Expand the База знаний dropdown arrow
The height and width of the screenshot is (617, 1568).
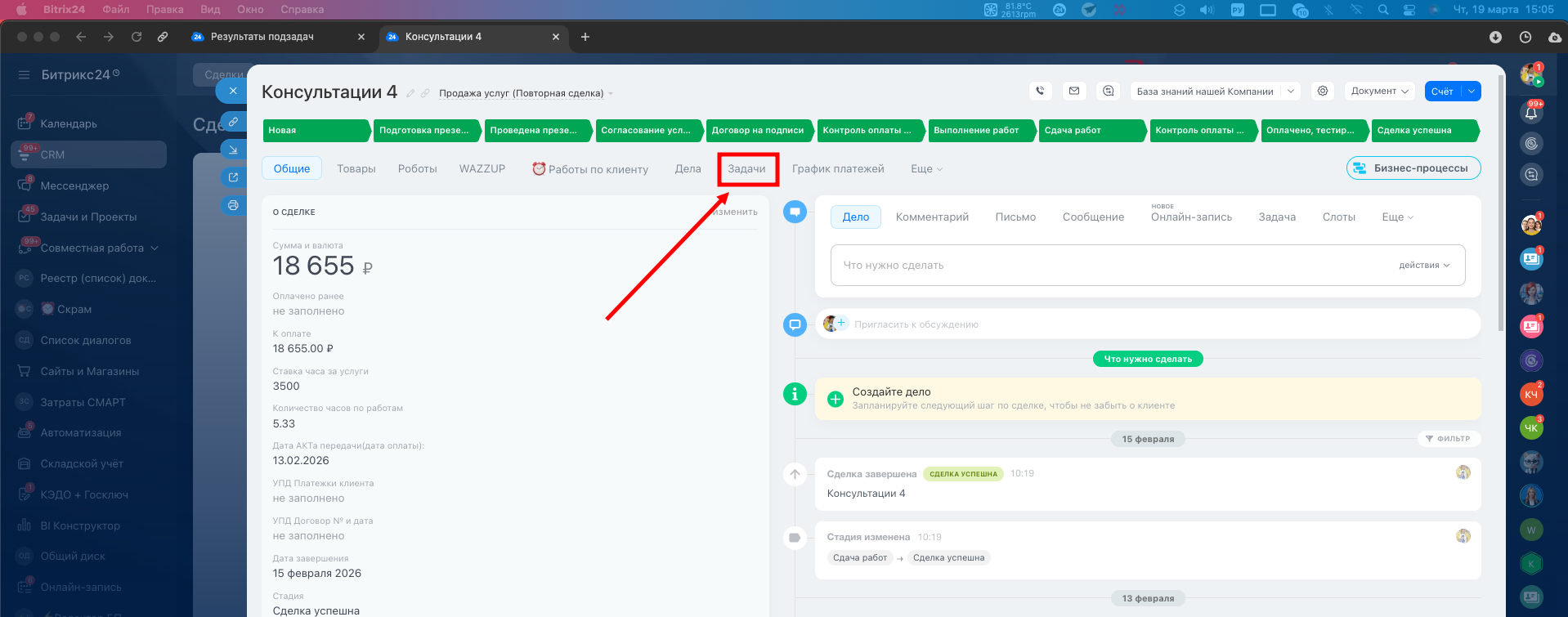tap(1291, 92)
